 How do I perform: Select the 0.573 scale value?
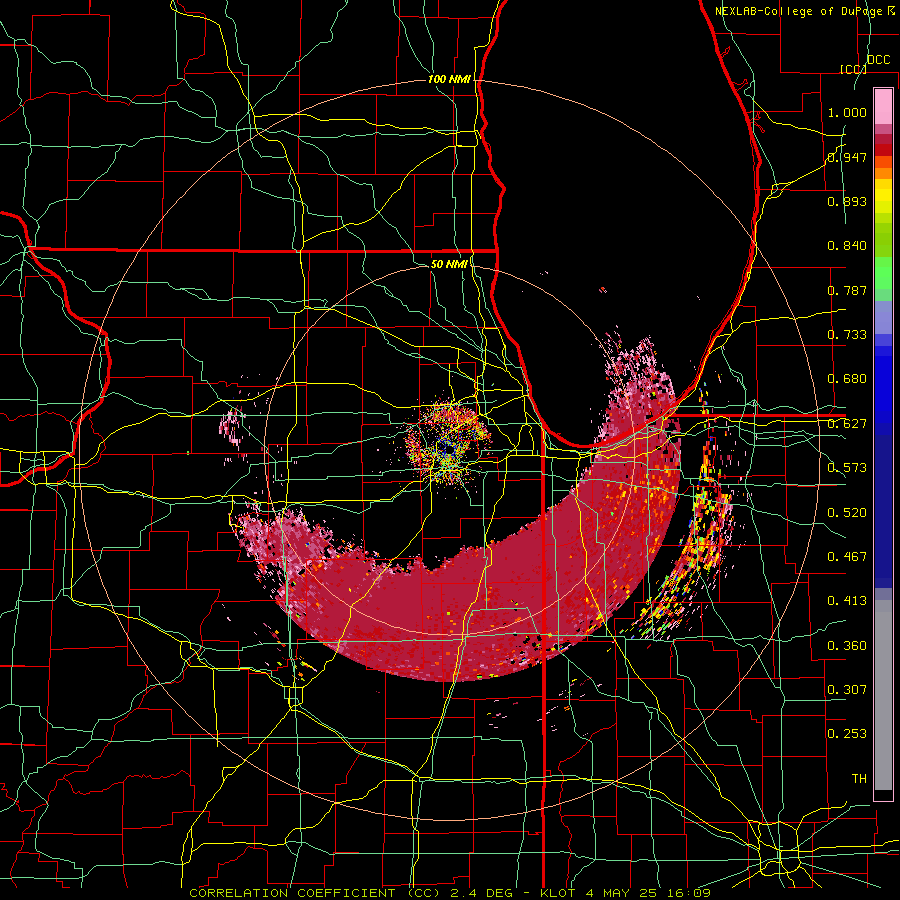click(x=847, y=468)
